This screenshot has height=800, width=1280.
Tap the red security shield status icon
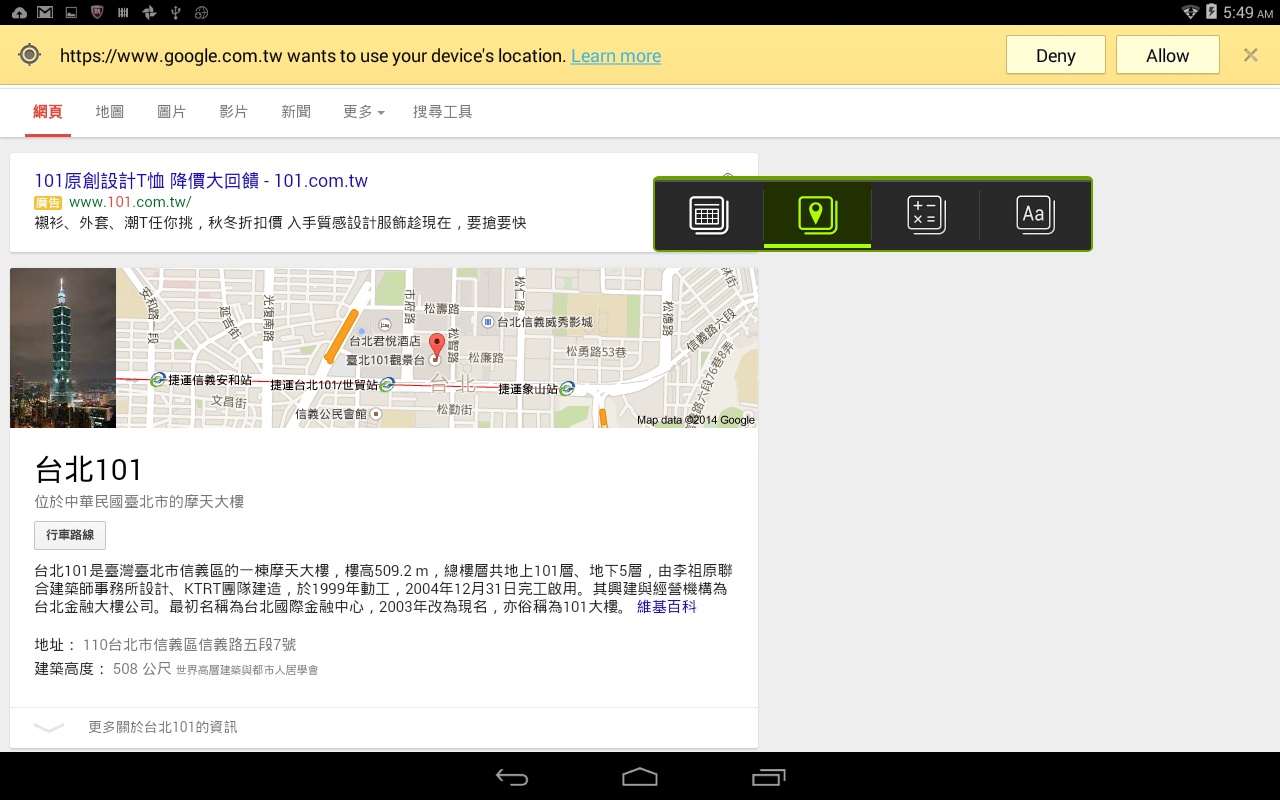(97, 12)
